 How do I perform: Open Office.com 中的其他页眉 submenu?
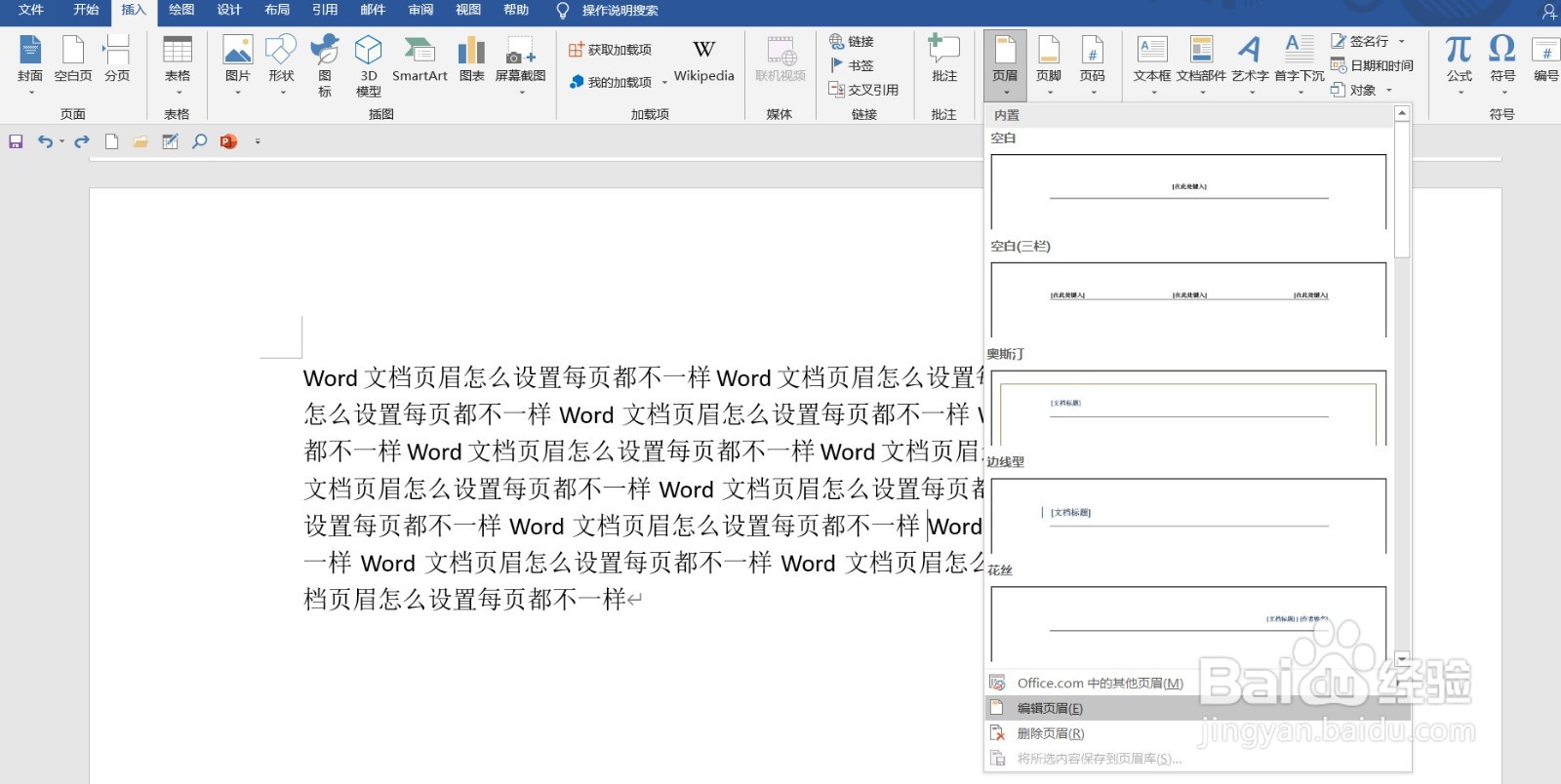coord(1198,683)
